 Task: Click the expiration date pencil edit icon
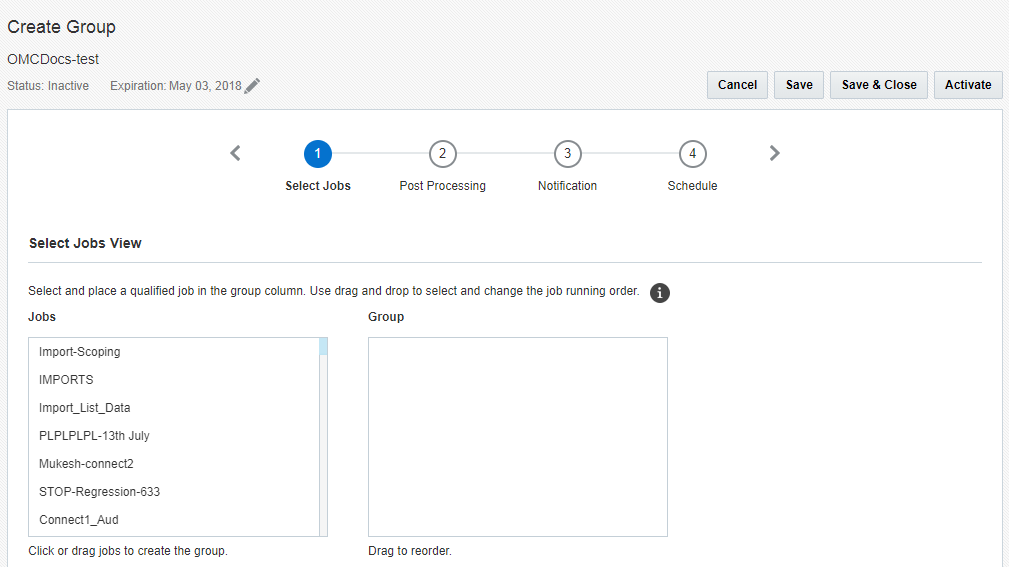252,86
